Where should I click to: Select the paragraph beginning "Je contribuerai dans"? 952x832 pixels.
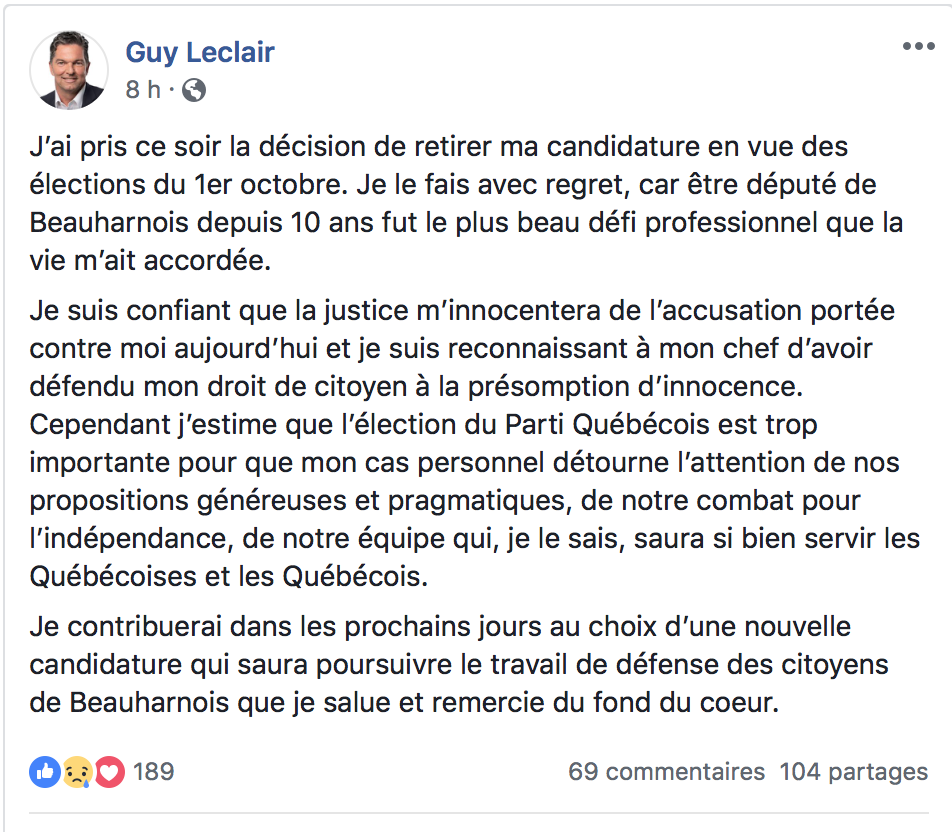pos(458,664)
